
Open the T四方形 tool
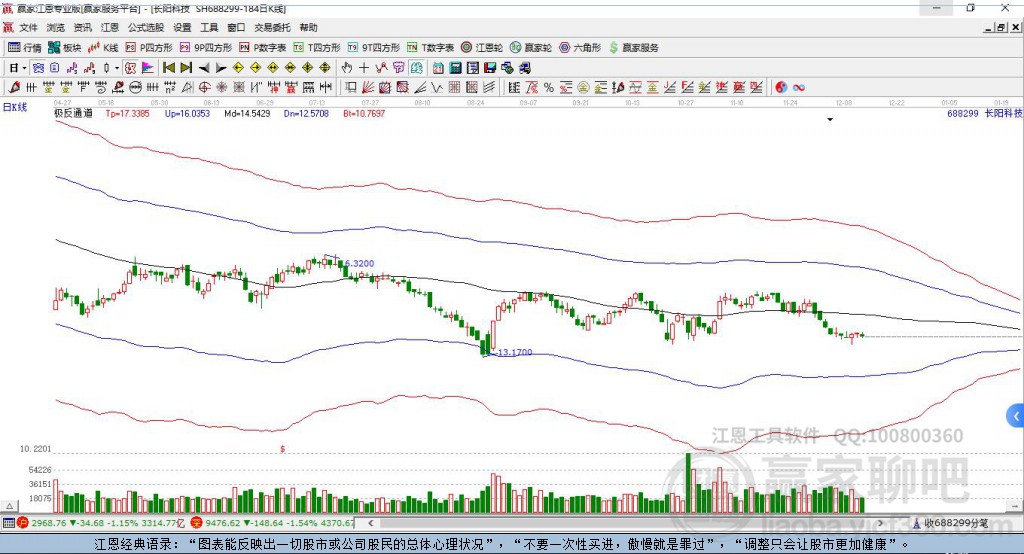tap(317, 48)
